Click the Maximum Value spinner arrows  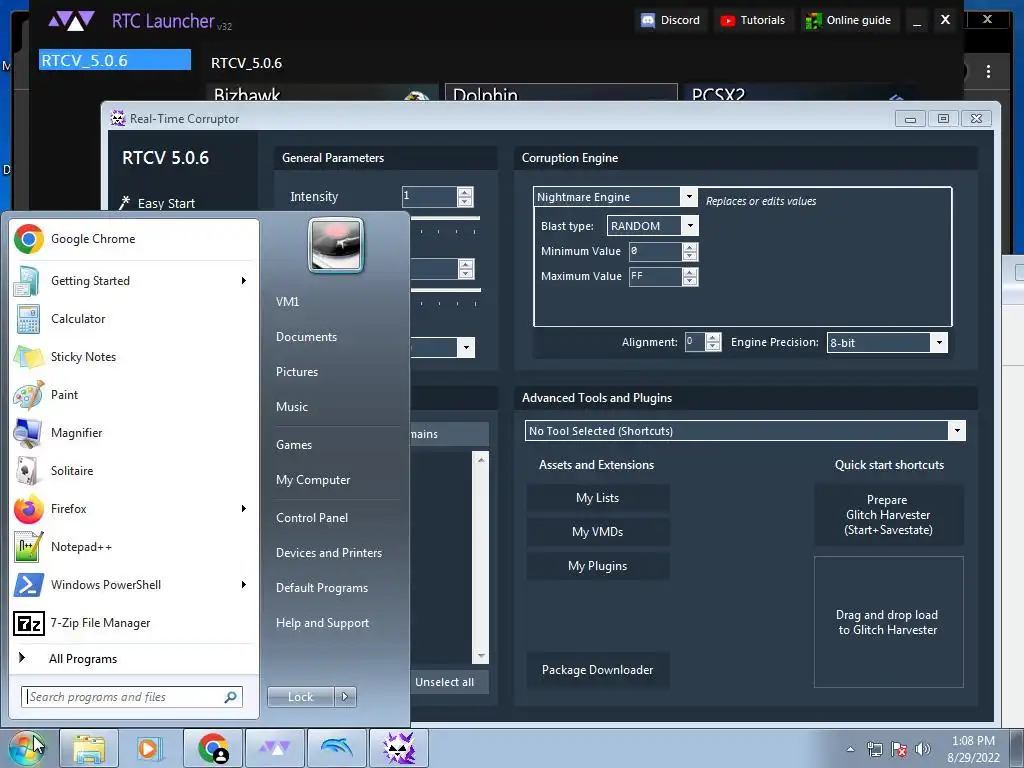690,276
